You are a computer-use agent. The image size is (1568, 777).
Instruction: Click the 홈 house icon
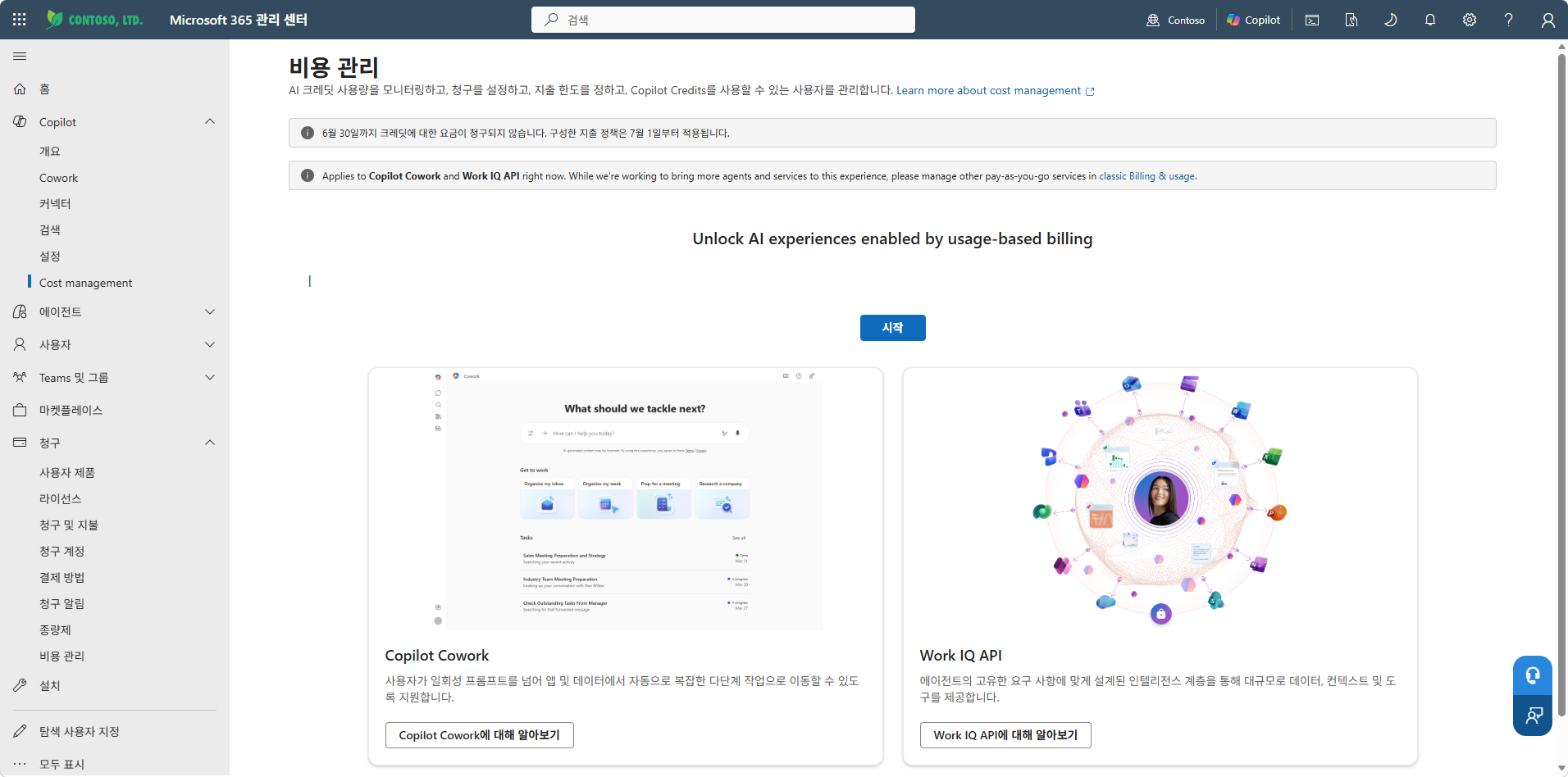click(20, 89)
